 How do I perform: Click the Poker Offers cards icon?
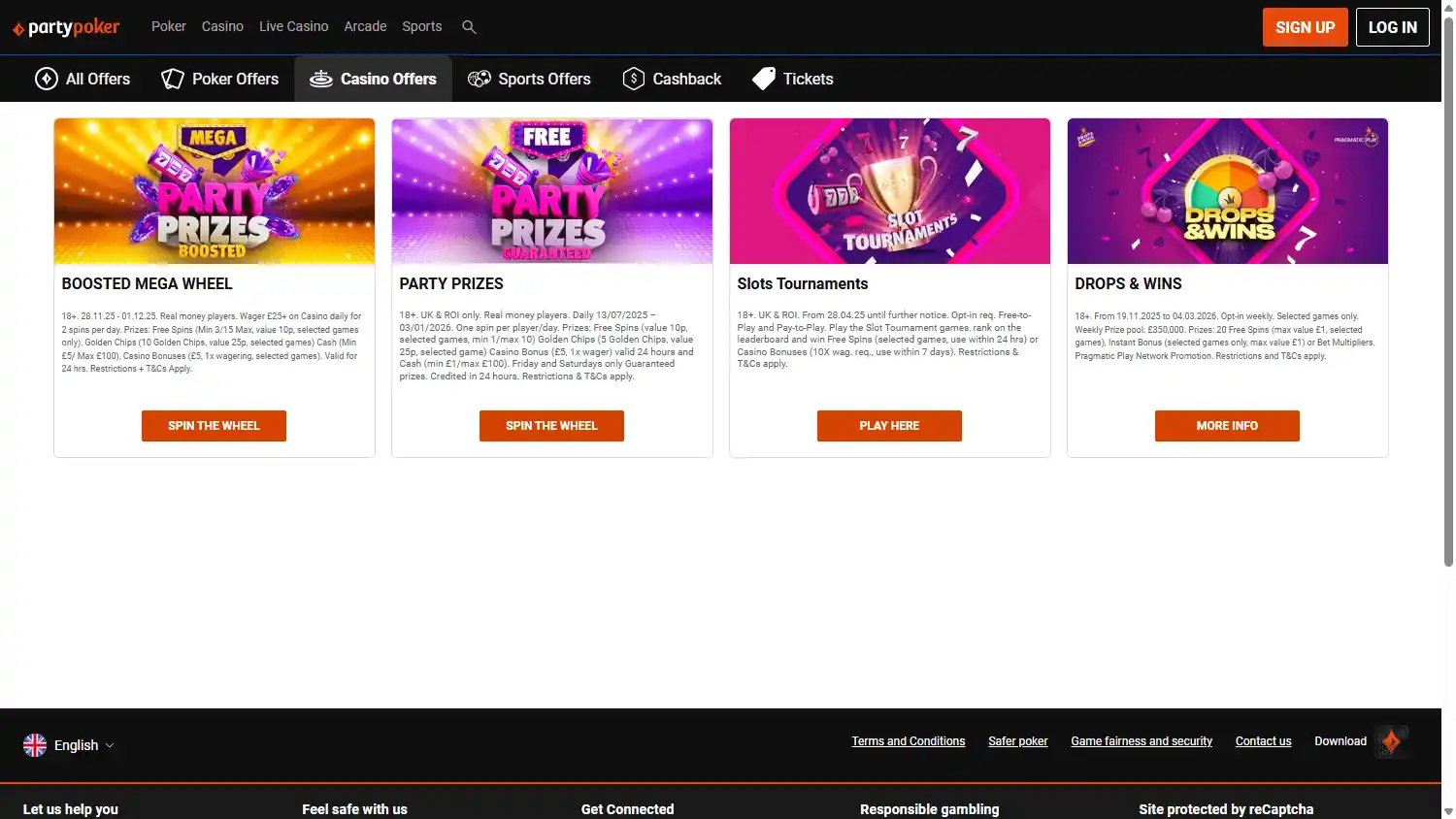pyautogui.click(x=173, y=79)
